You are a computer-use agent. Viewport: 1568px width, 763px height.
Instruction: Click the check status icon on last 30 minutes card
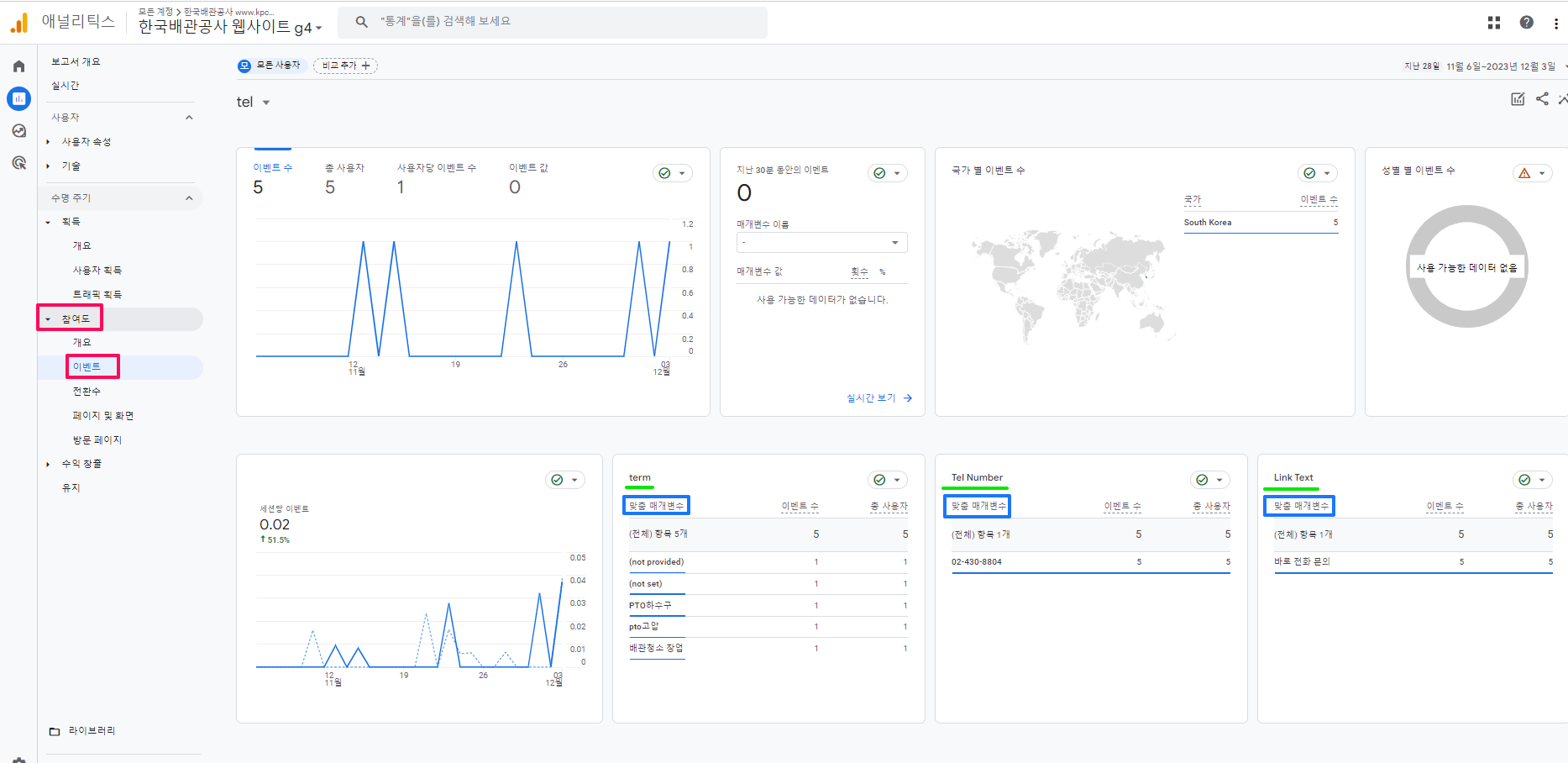[879, 173]
